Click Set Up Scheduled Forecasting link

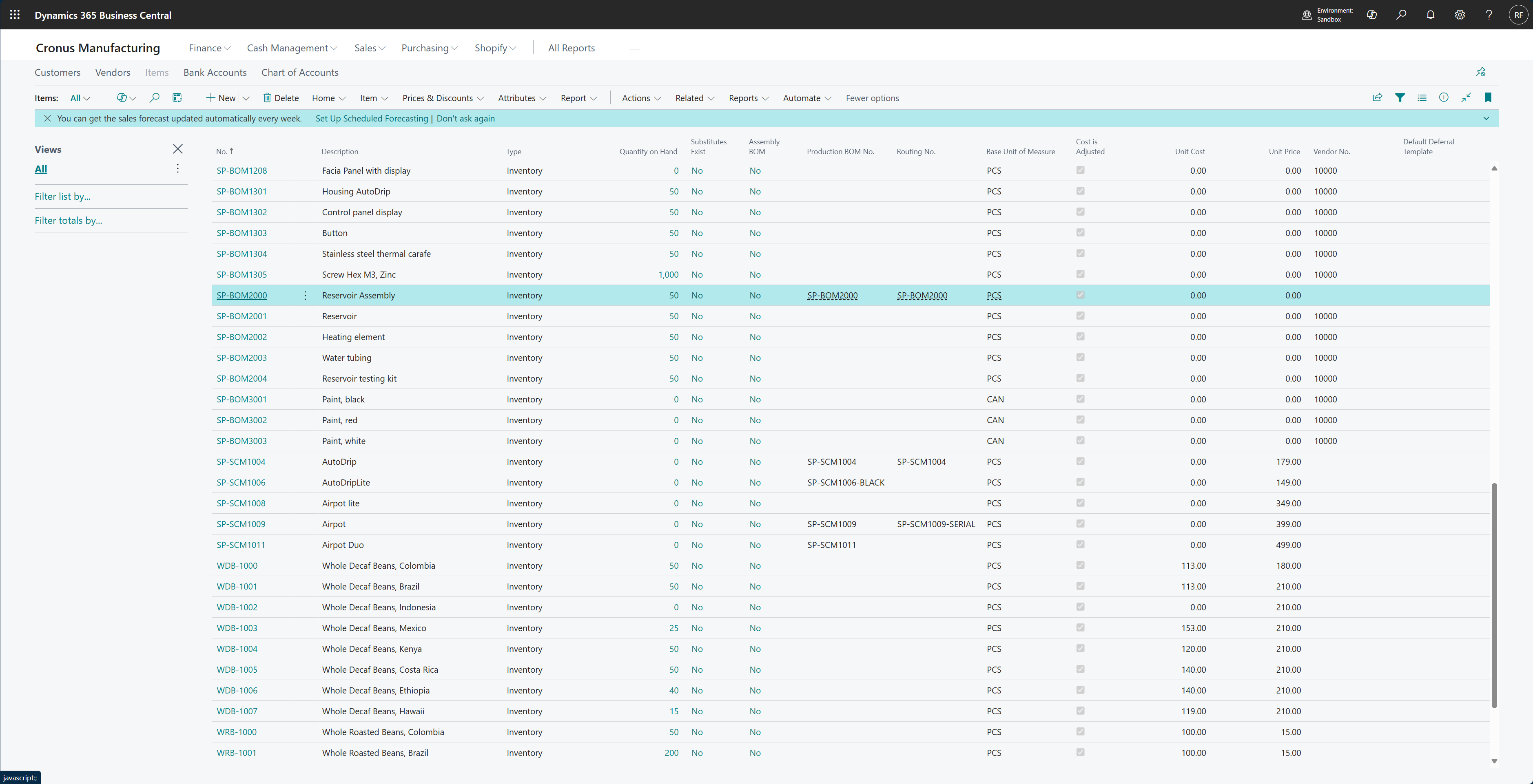tap(371, 118)
